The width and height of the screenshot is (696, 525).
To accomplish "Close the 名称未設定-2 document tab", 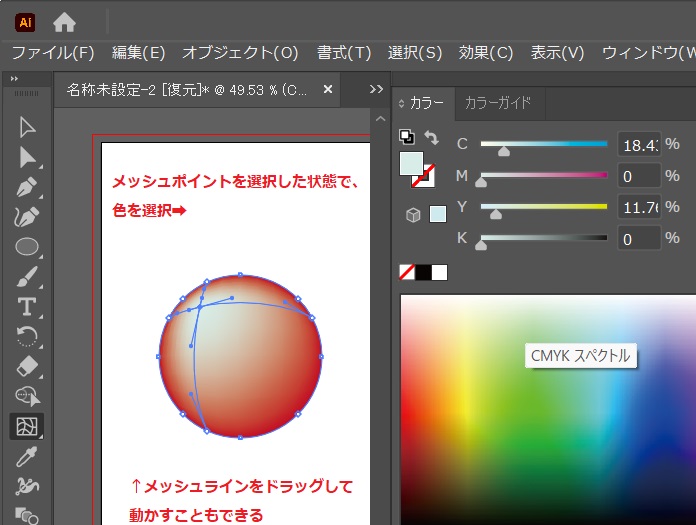I will pyautogui.click(x=328, y=89).
